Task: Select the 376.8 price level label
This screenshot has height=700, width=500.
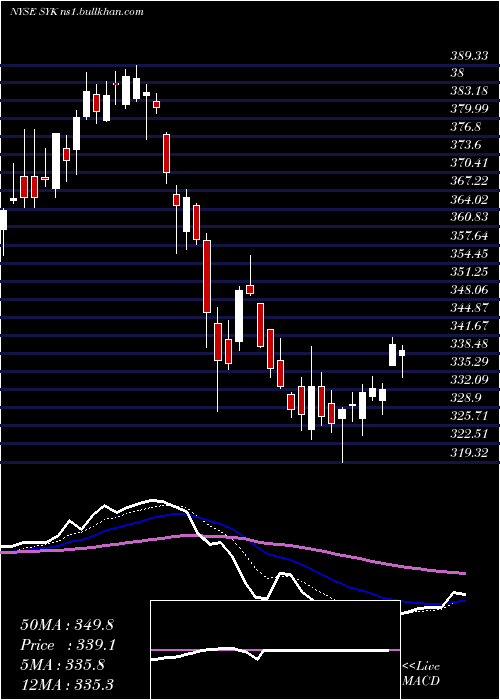Action: (x=466, y=127)
